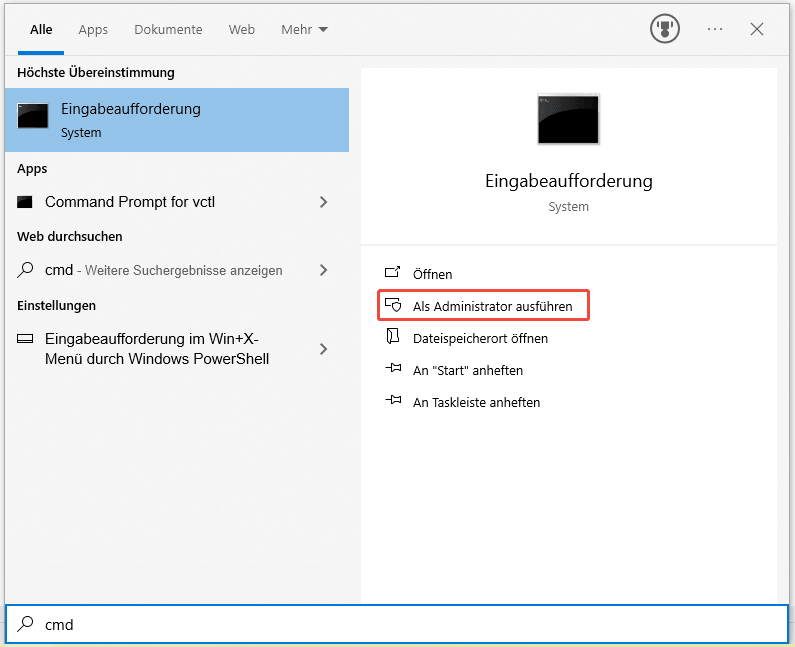This screenshot has height=647, width=795.
Task: Expand the Mehr dropdown
Action: [305, 29]
